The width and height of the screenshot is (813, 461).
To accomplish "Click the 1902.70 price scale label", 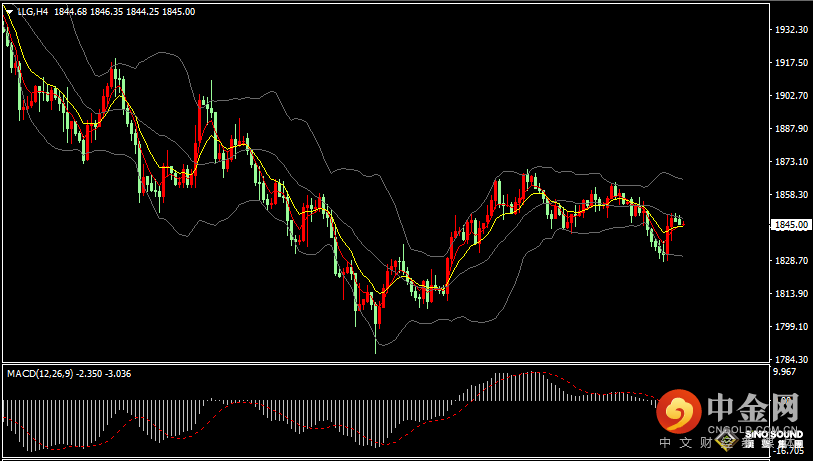I will 792,96.
